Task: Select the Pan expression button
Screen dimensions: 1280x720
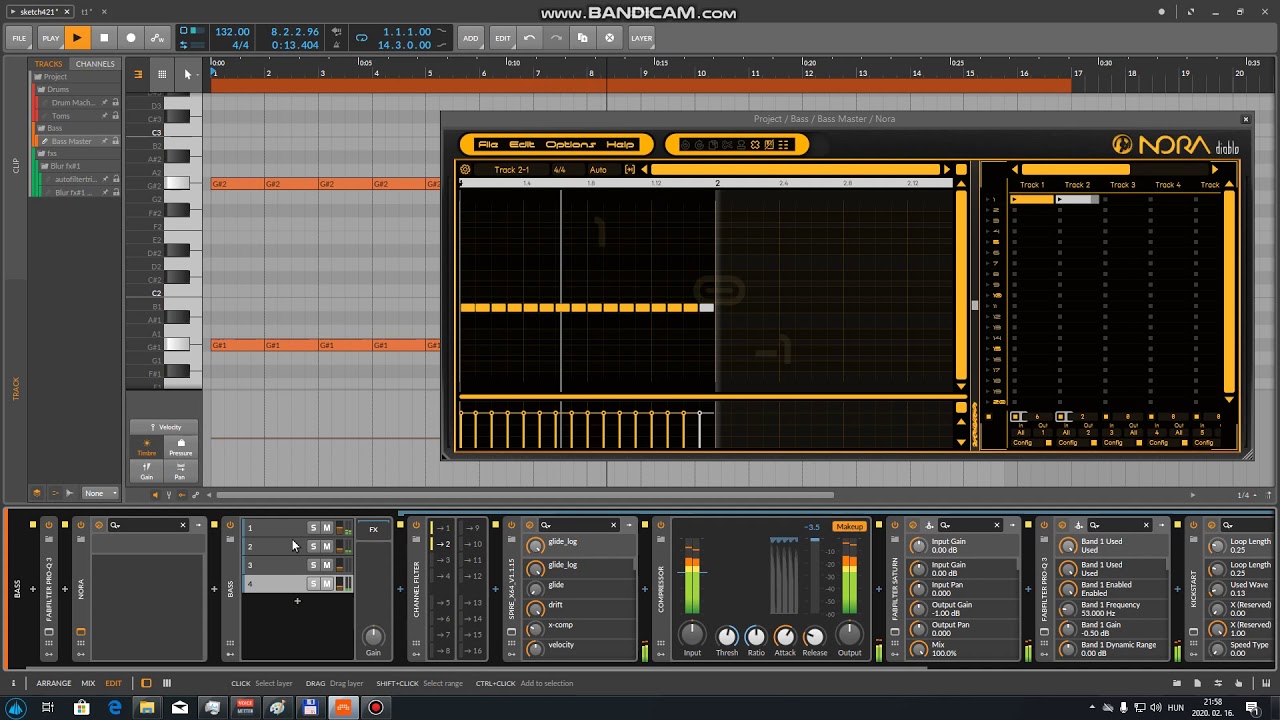Action: 181,471
